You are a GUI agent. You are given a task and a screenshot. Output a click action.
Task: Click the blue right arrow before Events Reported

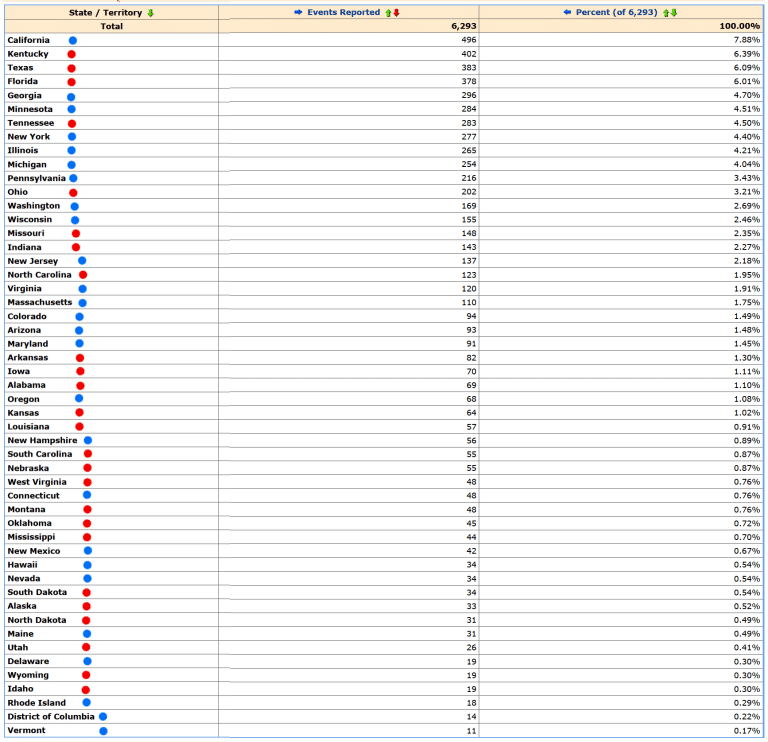pos(297,13)
